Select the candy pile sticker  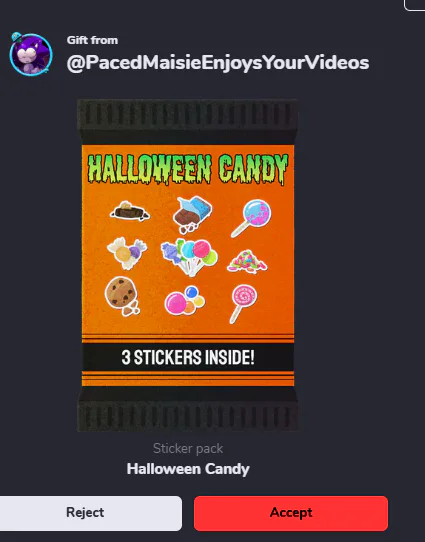point(247,262)
